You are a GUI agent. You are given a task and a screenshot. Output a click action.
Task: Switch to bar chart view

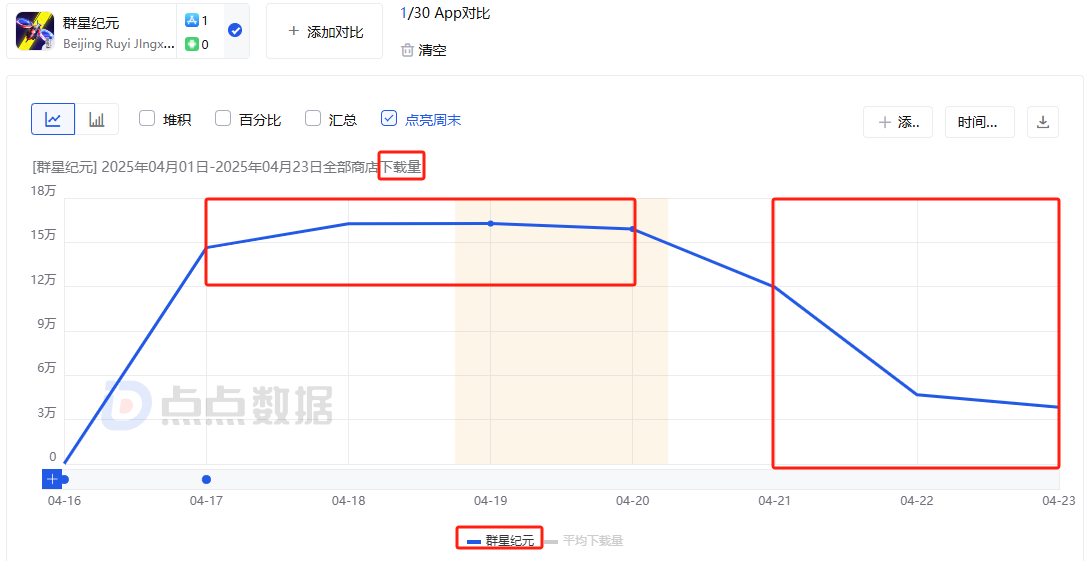point(97,119)
